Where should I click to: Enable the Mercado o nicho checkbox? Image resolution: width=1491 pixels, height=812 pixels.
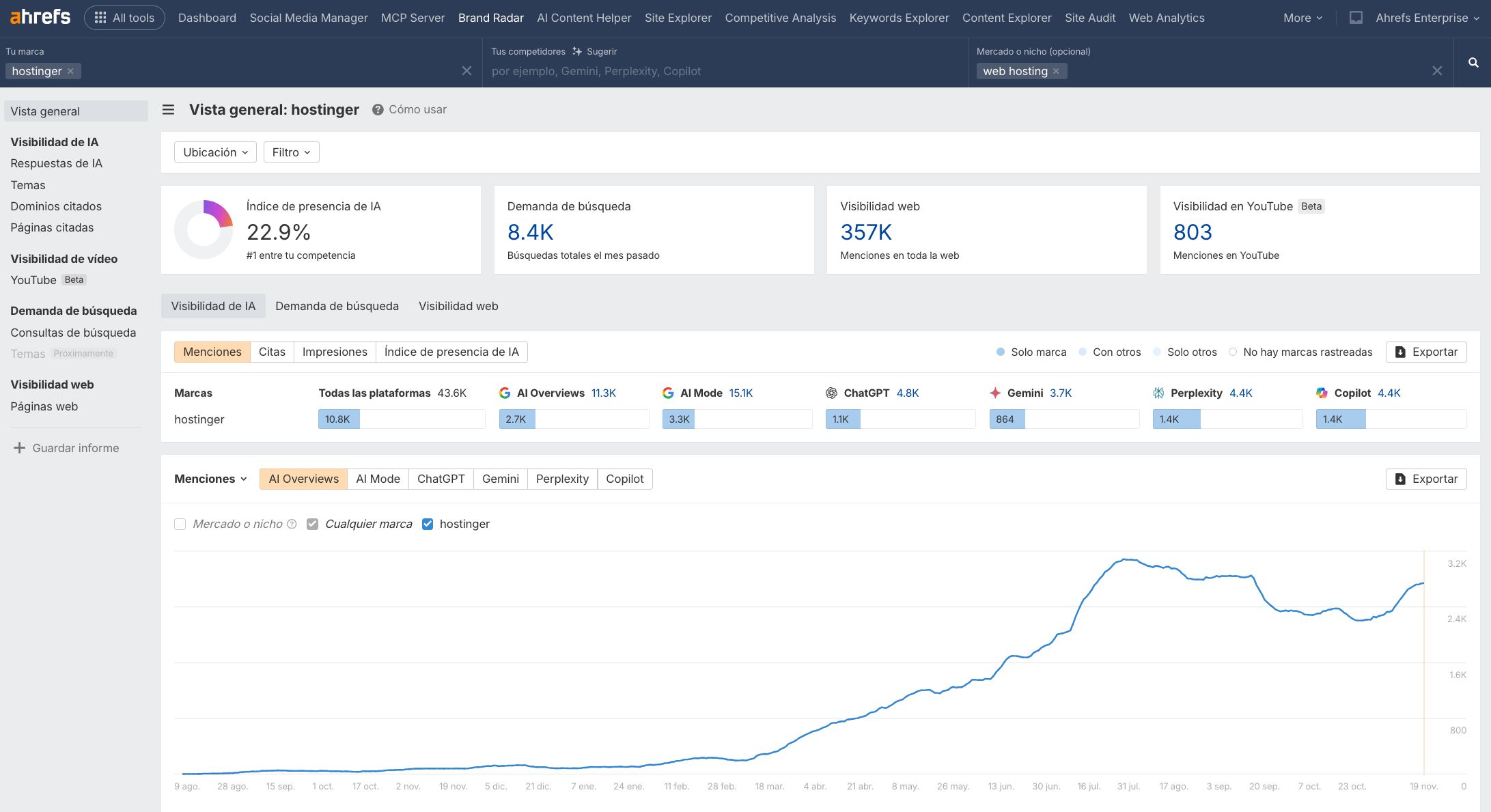pos(180,524)
